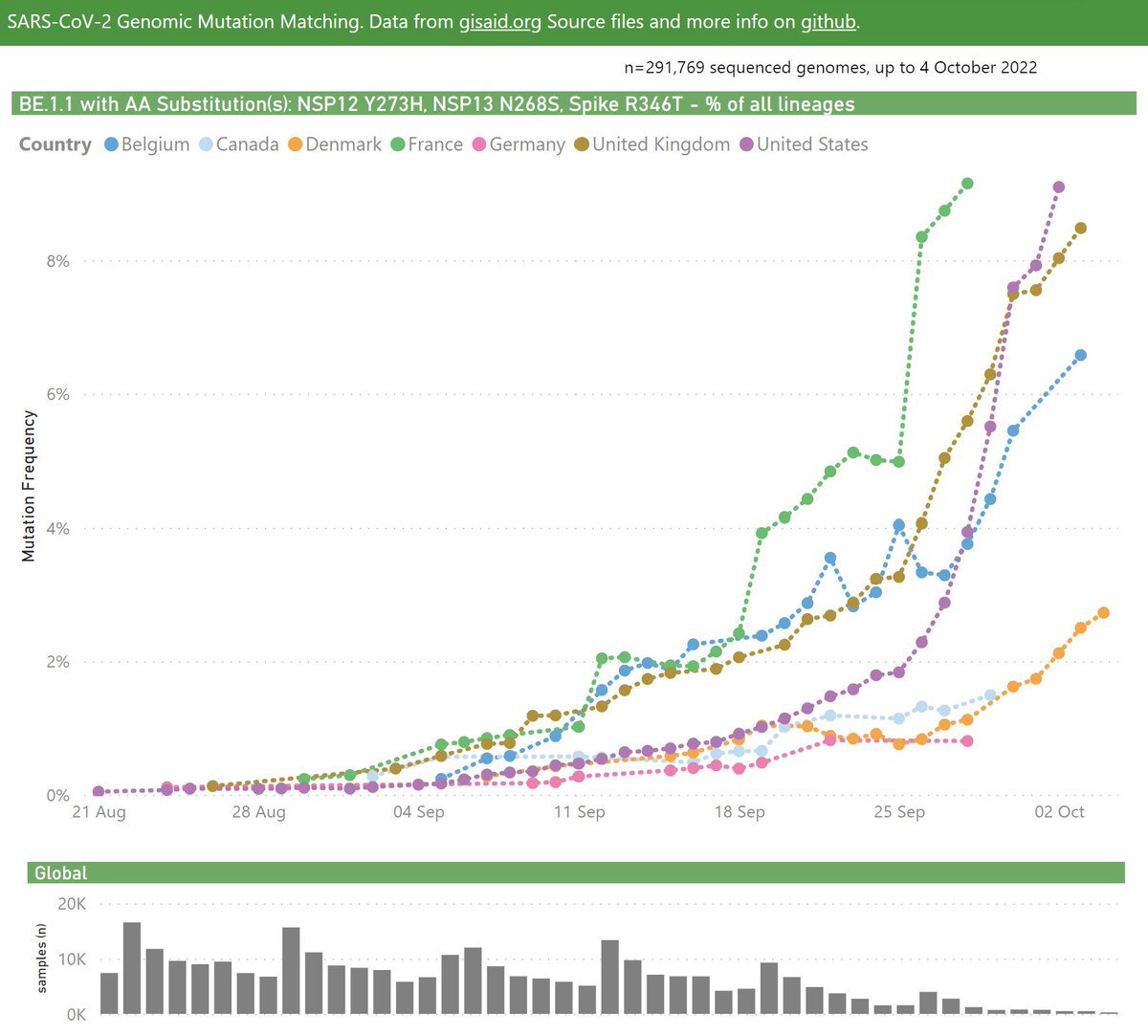The image size is (1148, 1036).
Task: Select the Canada legend color dot
Action: click(x=204, y=144)
